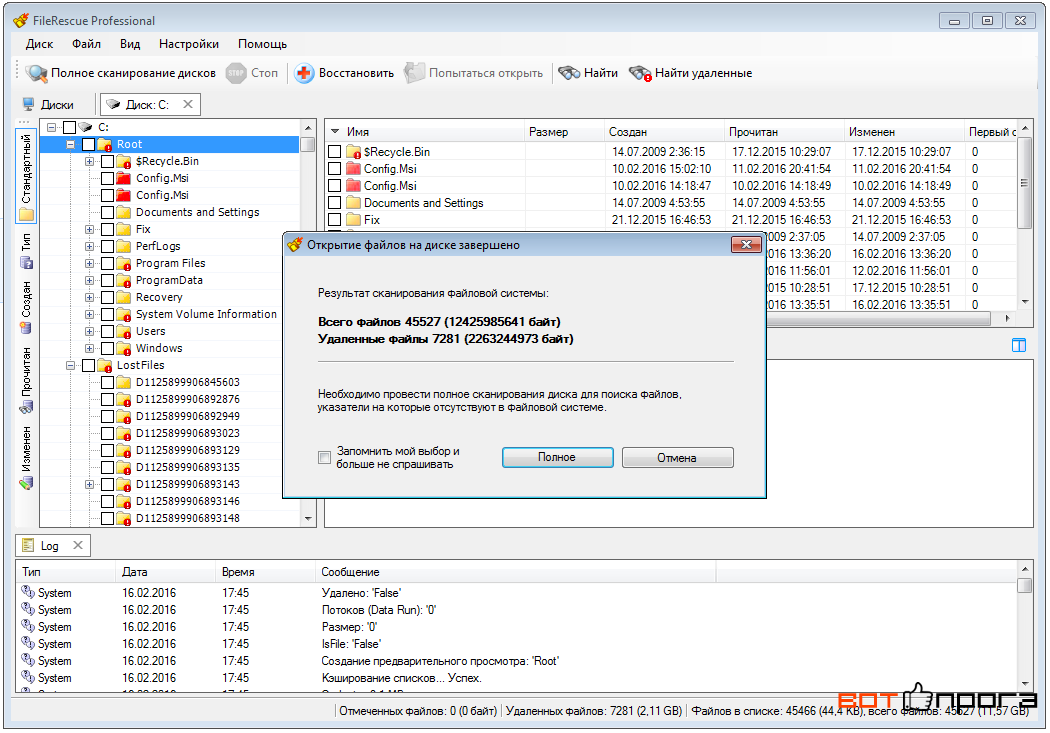Check the Users folder checkbox in tree
The height and width of the screenshot is (733, 1050).
(x=107, y=331)
